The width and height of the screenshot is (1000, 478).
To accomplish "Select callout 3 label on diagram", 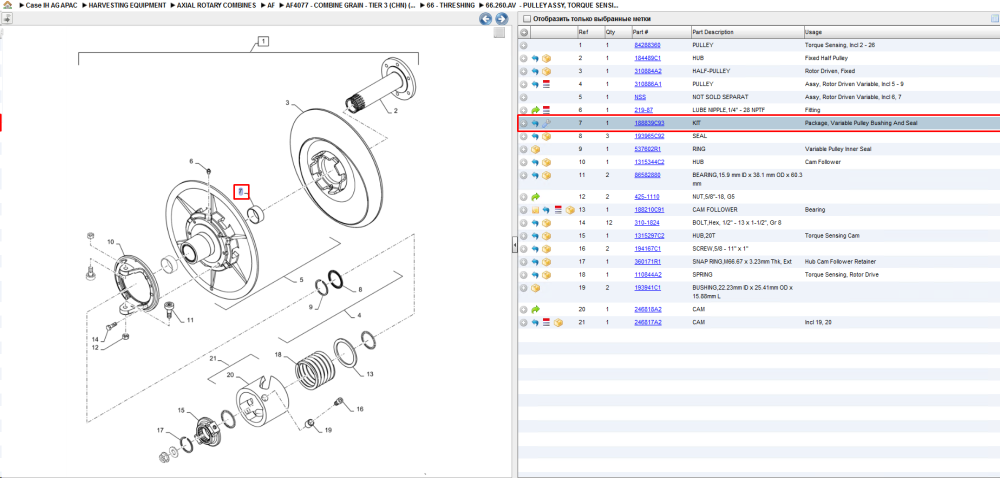I will pyautogui.click(x=288, y=103).
